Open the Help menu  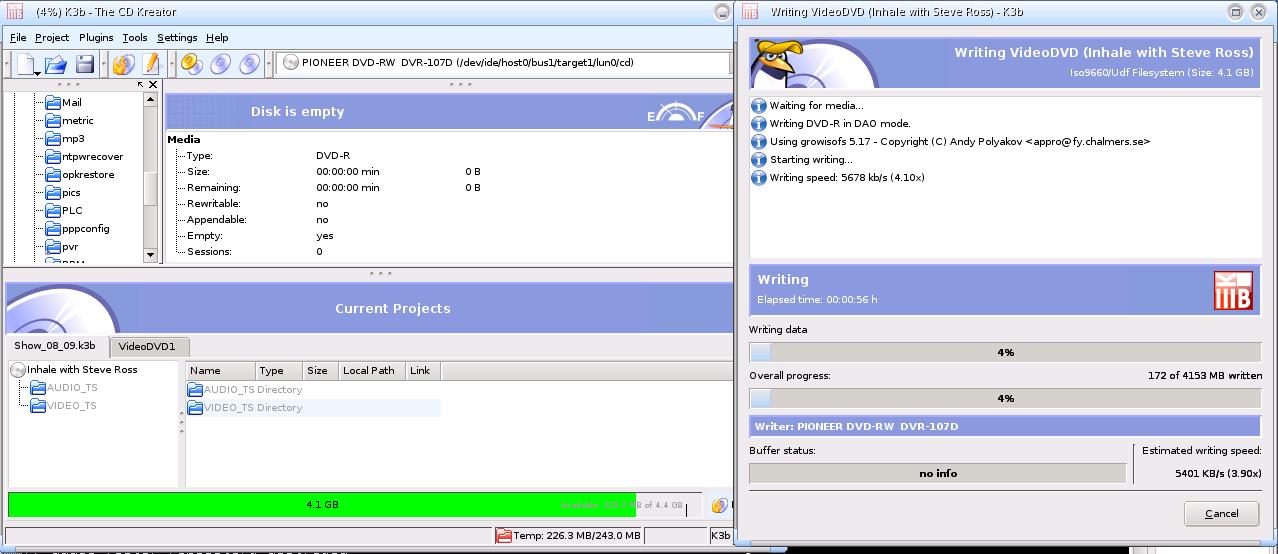pyautogui.click(x=217, y=38)
